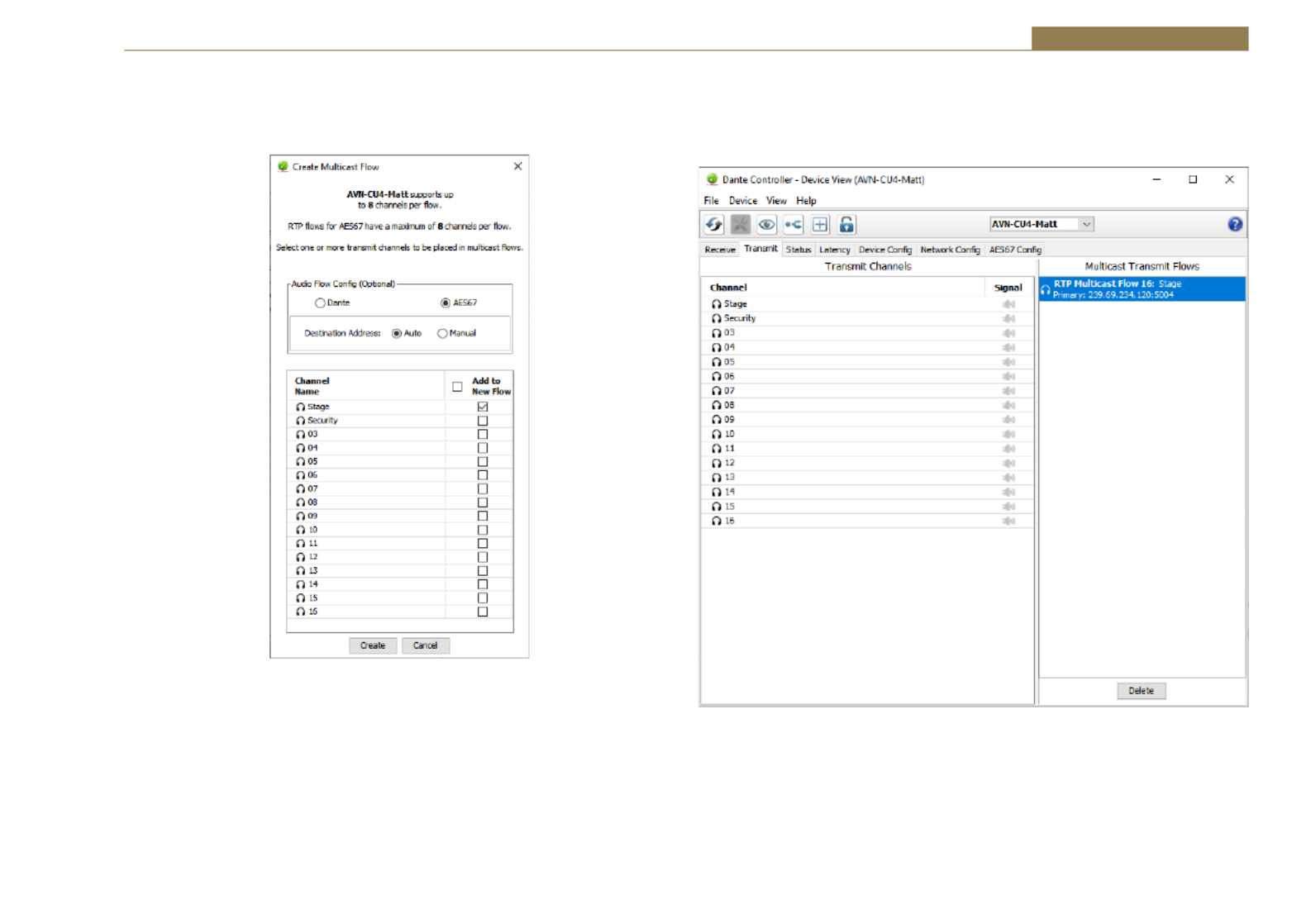Click the Clear Health toolbar icon
Image resolution: width=1311 pixels, height=924 pixels.
(x=741, y=224)
